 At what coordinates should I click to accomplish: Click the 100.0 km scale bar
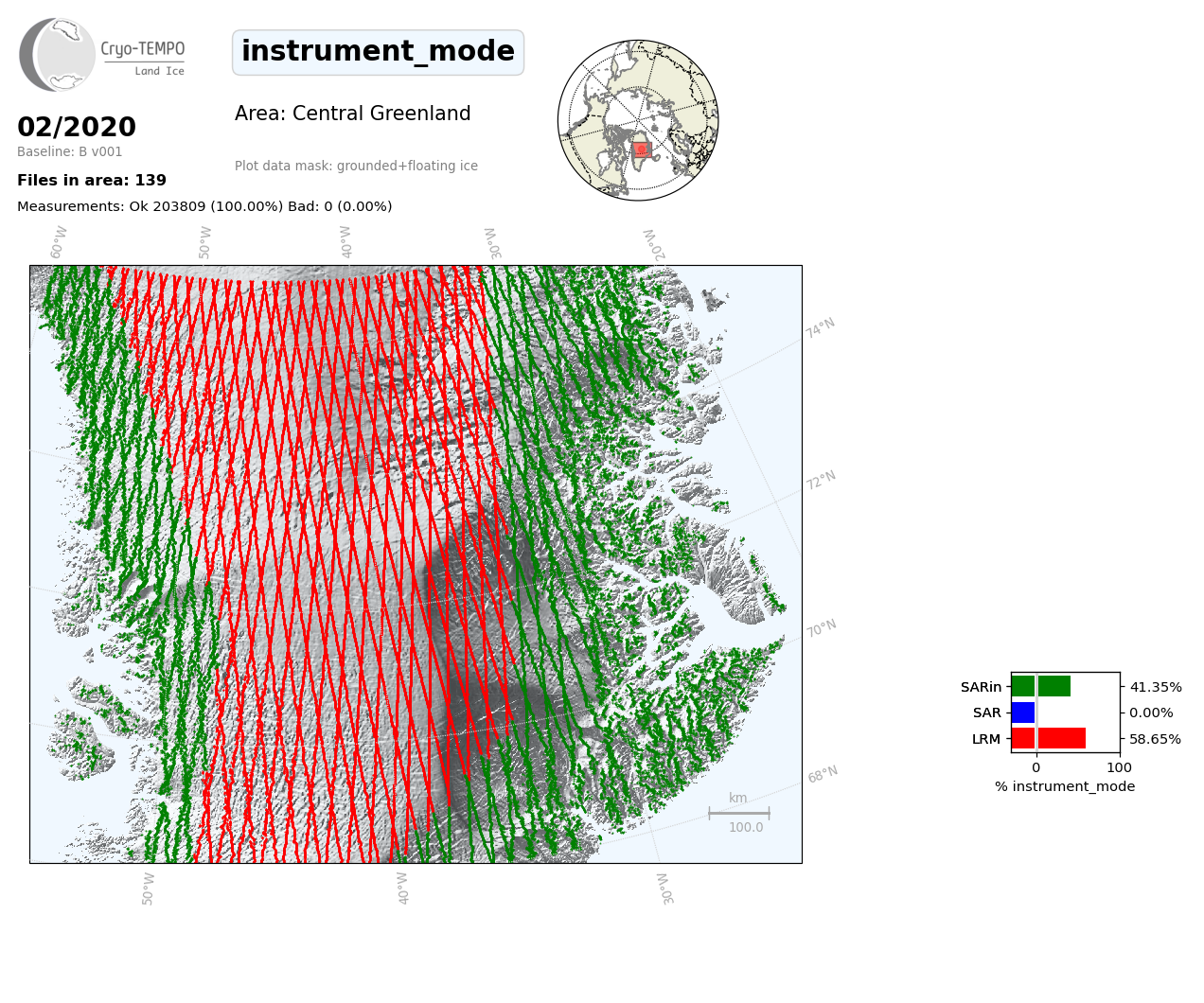click(x=739, y=813)
